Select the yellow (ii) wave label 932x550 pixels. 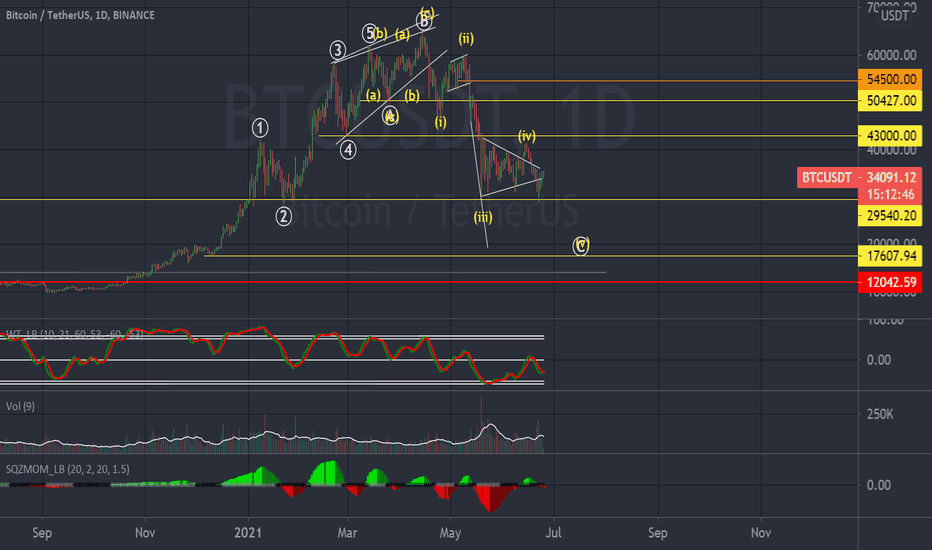466,39
